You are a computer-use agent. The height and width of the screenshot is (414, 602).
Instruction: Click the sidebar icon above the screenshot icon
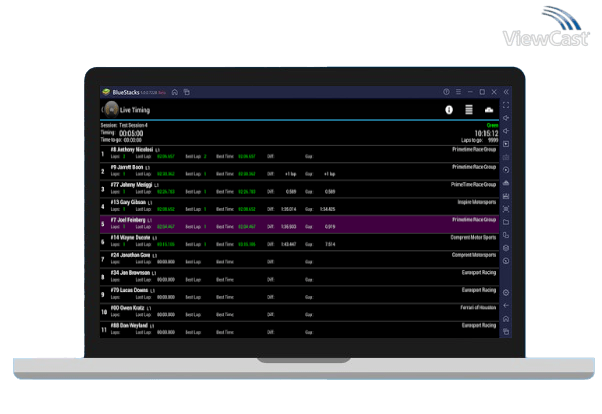click(x=506, y=196)
